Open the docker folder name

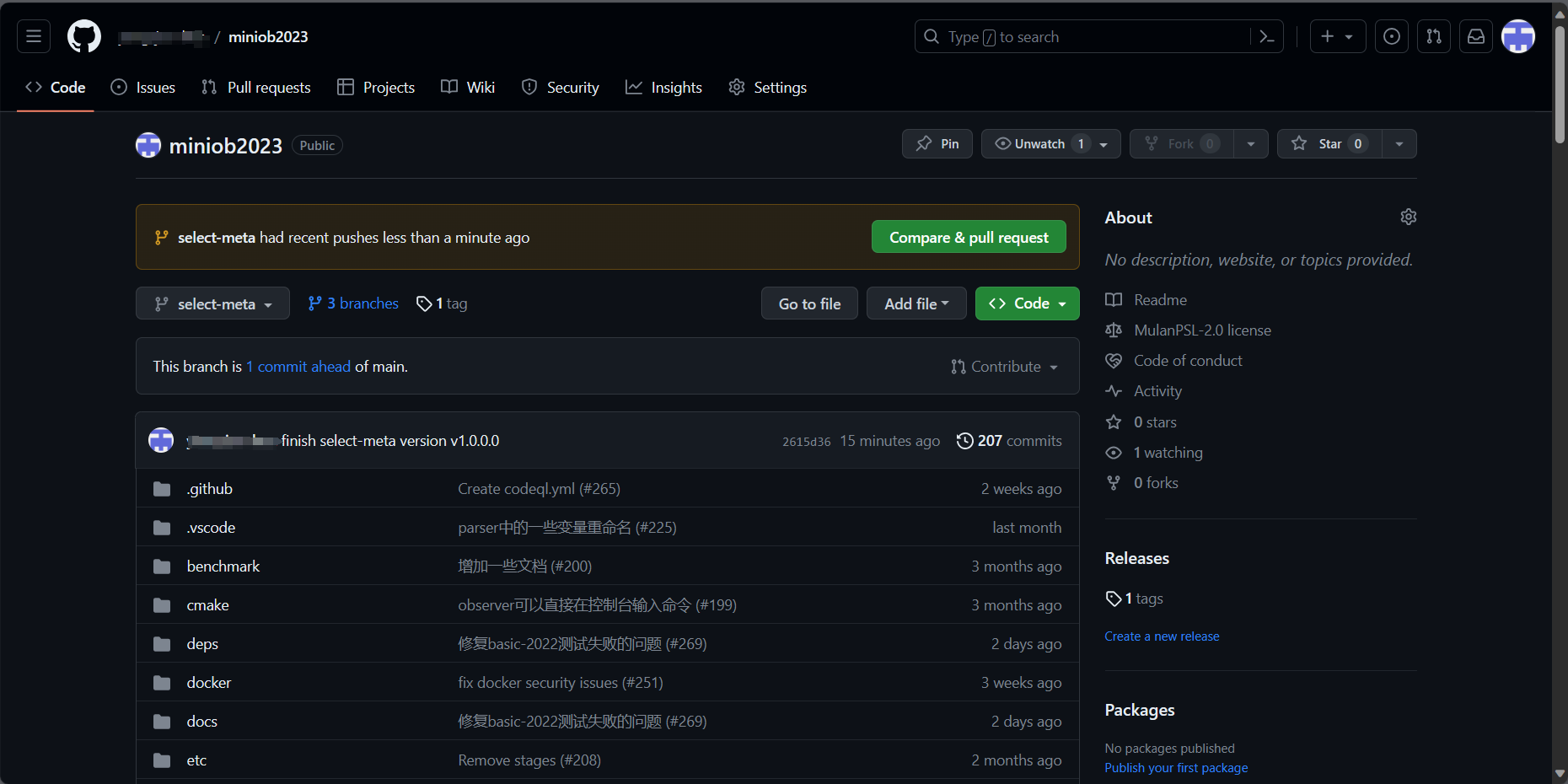[x=209, y=683]
